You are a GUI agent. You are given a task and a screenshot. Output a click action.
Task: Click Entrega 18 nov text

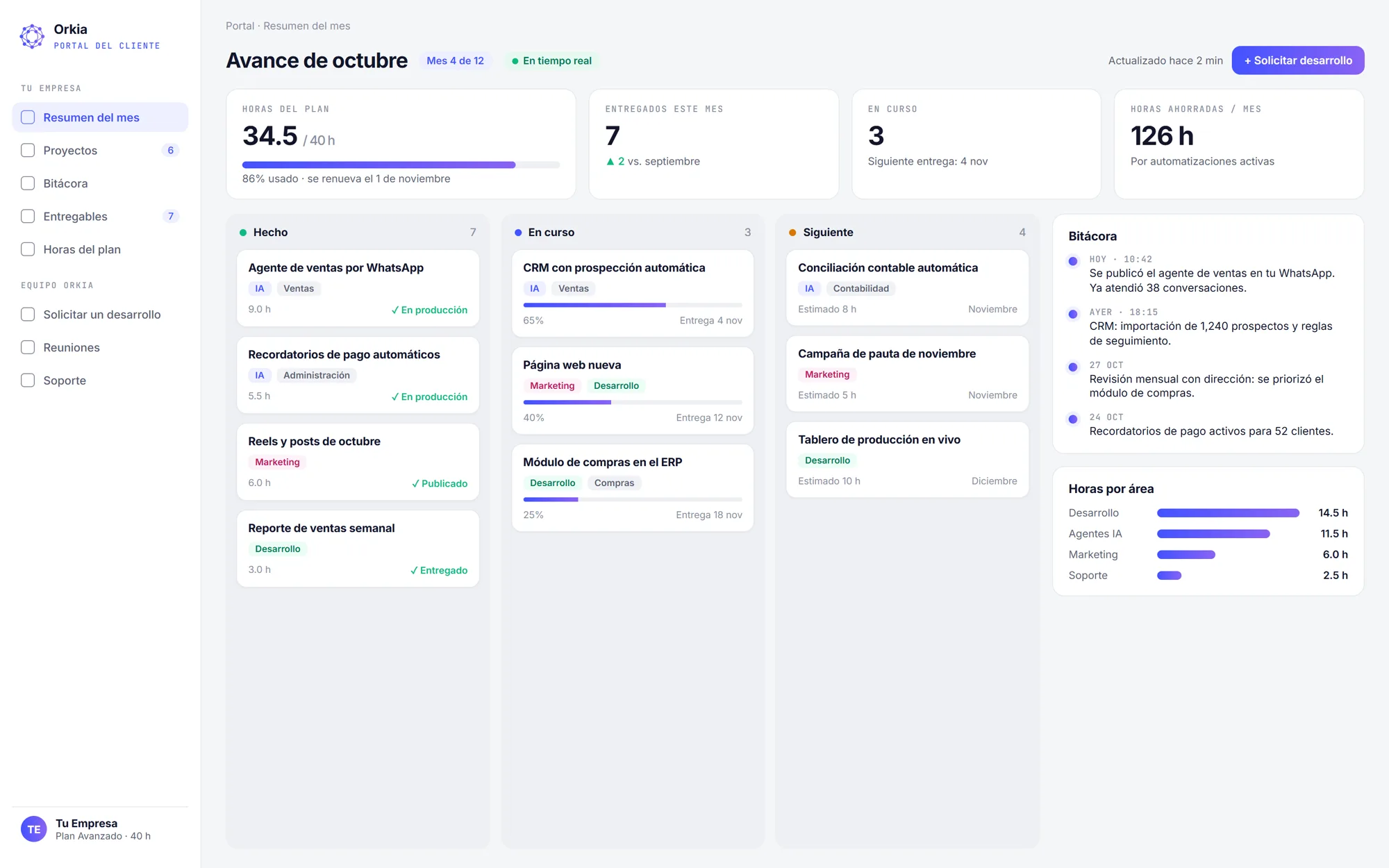pyautogui.click(x=709, y=515)
